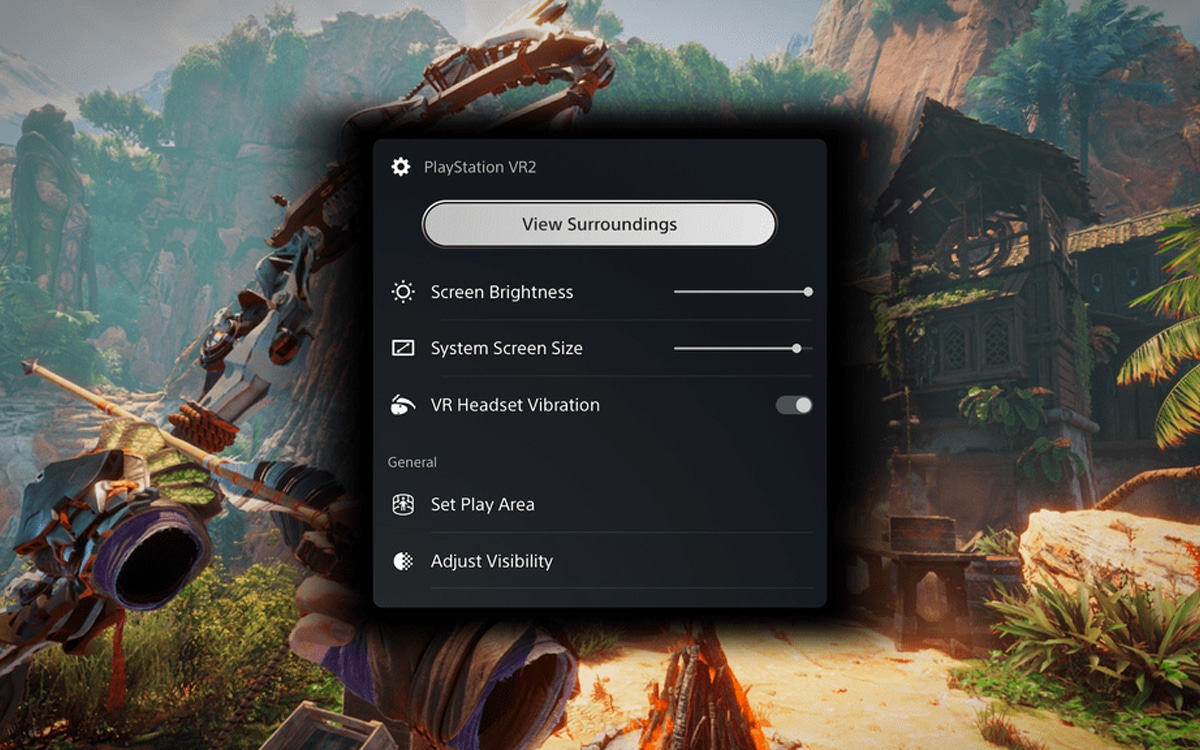1200x750 pixels.
Task: Click the right end of System Screen Size slider
Action: click(810, 348)
